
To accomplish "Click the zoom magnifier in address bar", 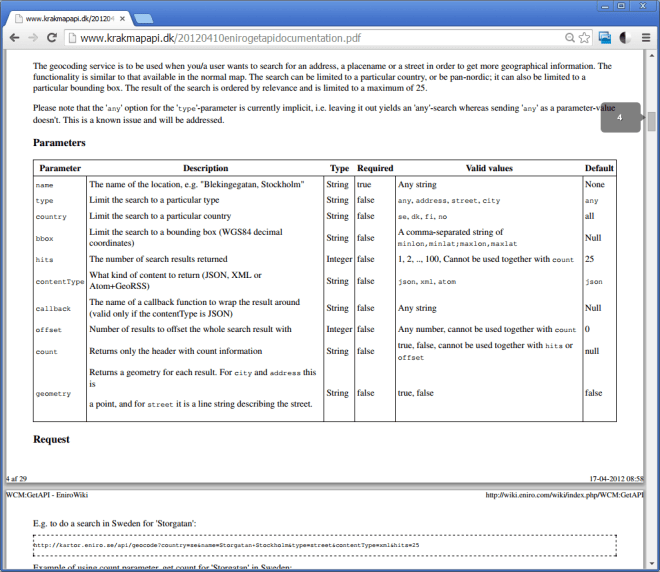I will (x=569, y=38).
